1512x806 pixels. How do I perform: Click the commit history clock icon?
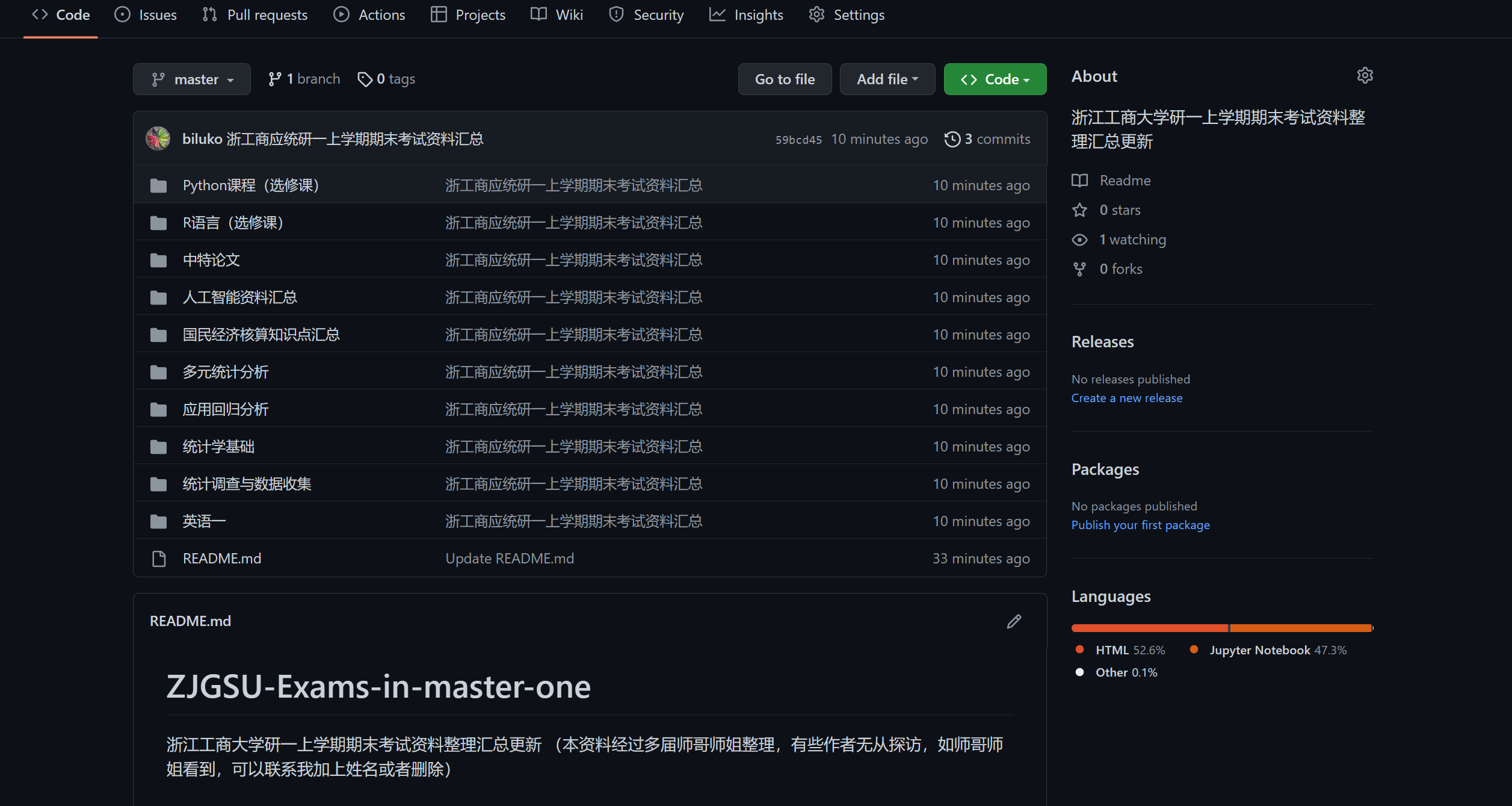click(x=952, y=139)
